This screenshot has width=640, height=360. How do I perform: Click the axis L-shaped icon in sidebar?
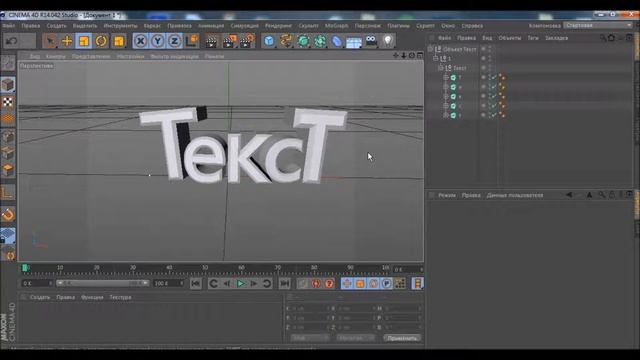(8, 192)
